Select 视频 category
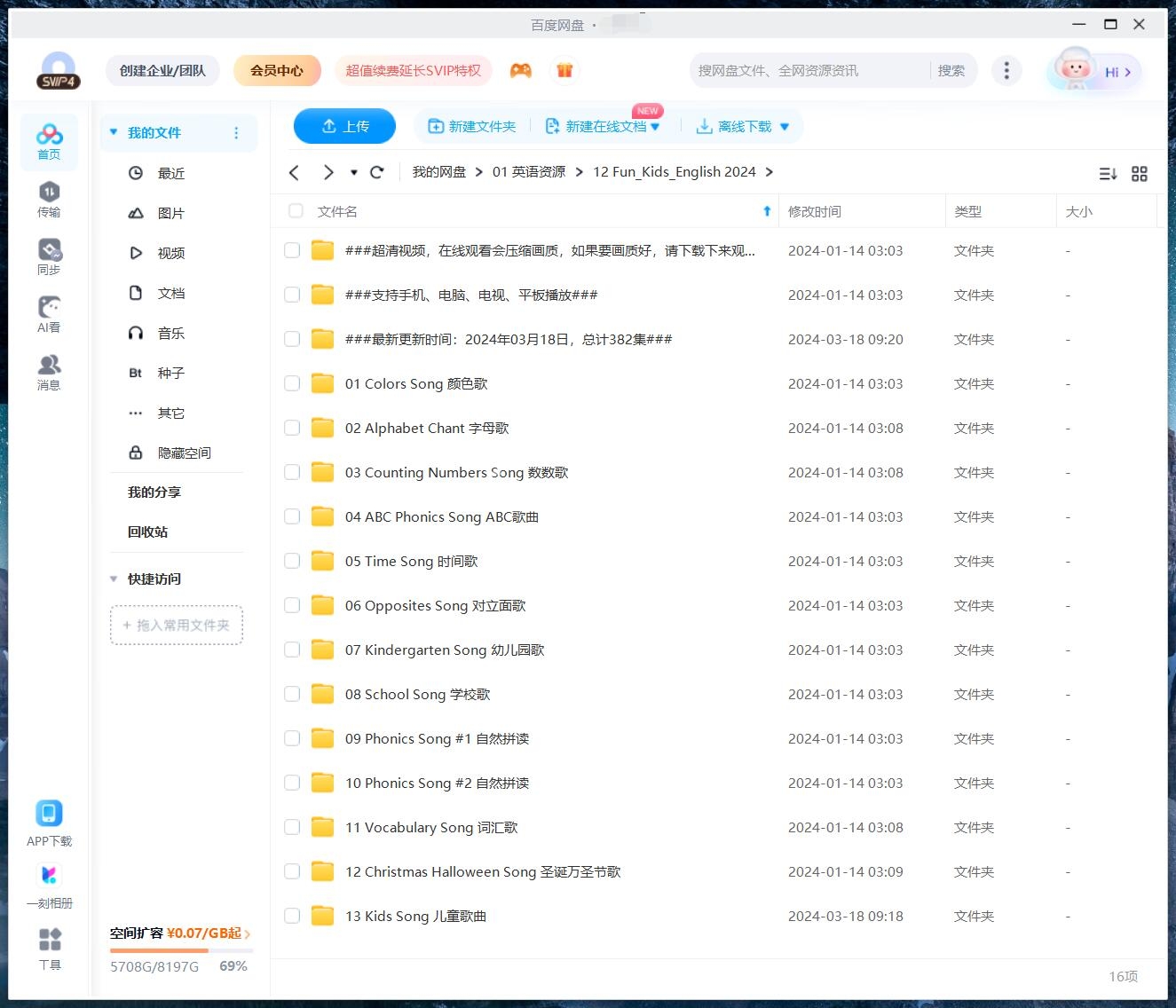Image resolution: width=1176 pixels, height=1008 pixels. pos(171,253)
